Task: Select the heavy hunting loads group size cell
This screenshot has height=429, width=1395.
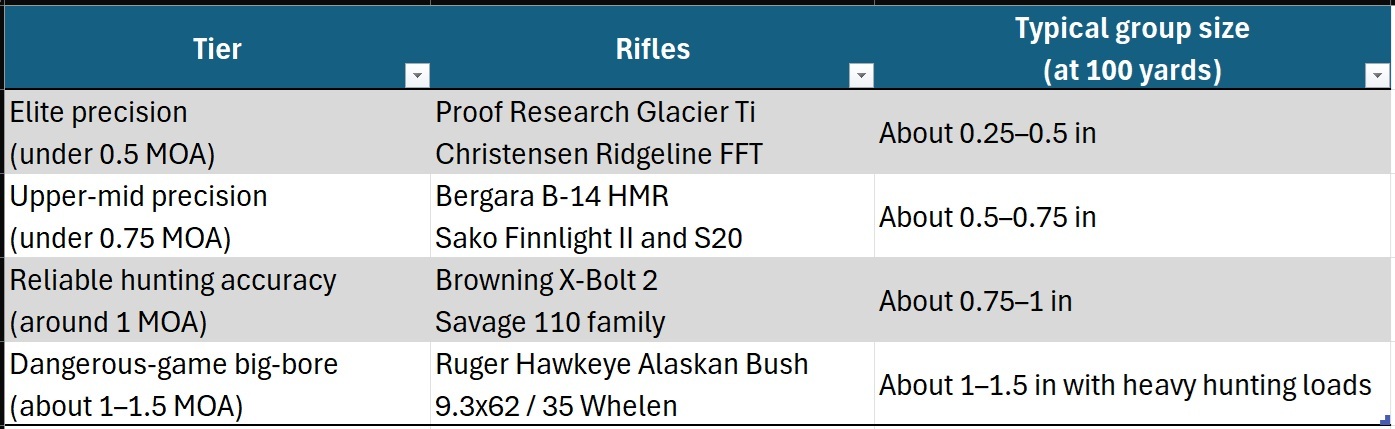Action: 1125,385
